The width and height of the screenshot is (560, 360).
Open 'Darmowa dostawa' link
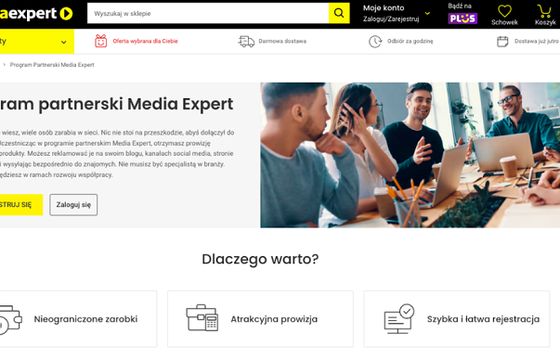point(282,41)
